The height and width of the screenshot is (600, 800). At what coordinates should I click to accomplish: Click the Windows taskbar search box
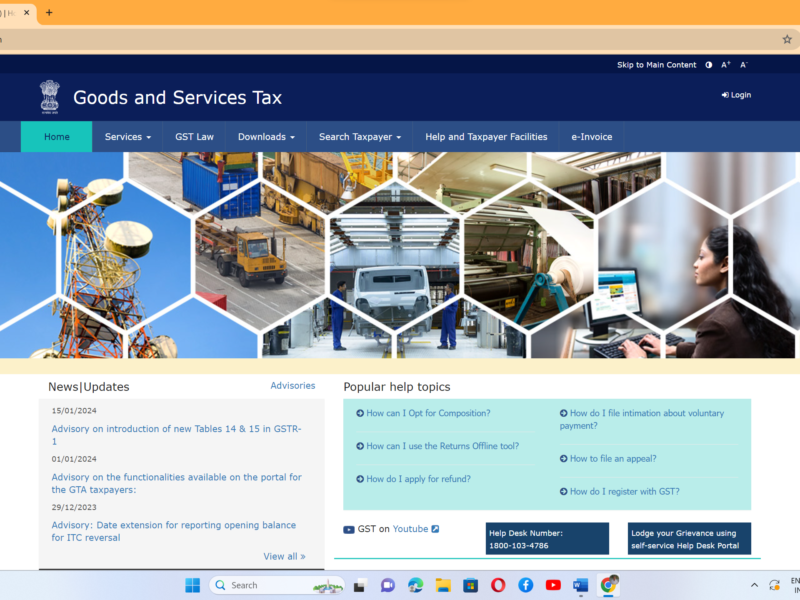[266, 585]
